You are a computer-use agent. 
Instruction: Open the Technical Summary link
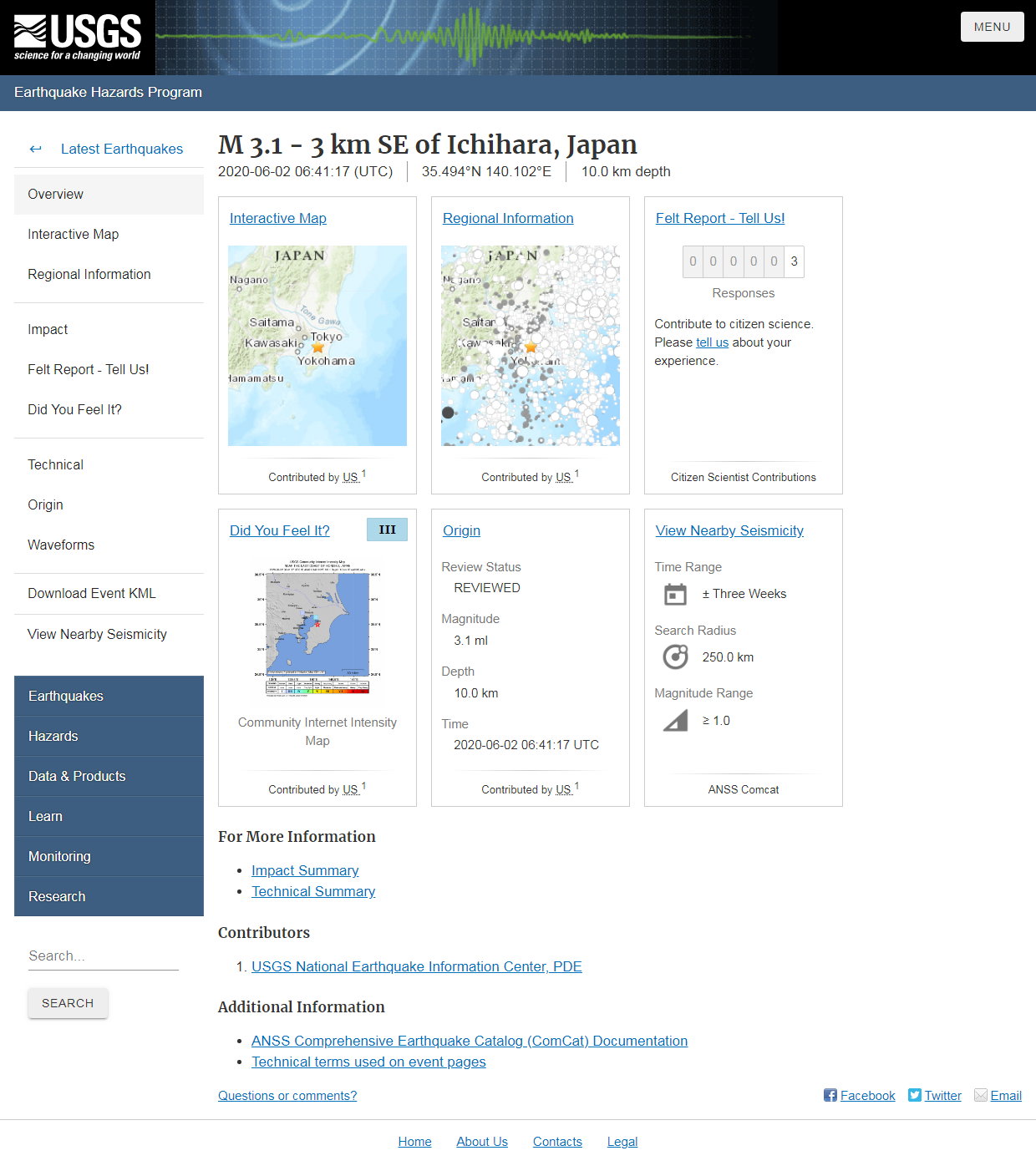313,891
